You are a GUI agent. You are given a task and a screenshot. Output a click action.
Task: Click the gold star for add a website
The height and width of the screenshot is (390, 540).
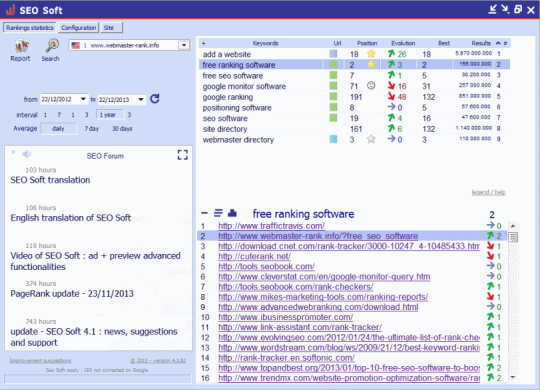[x=371, y=54]
